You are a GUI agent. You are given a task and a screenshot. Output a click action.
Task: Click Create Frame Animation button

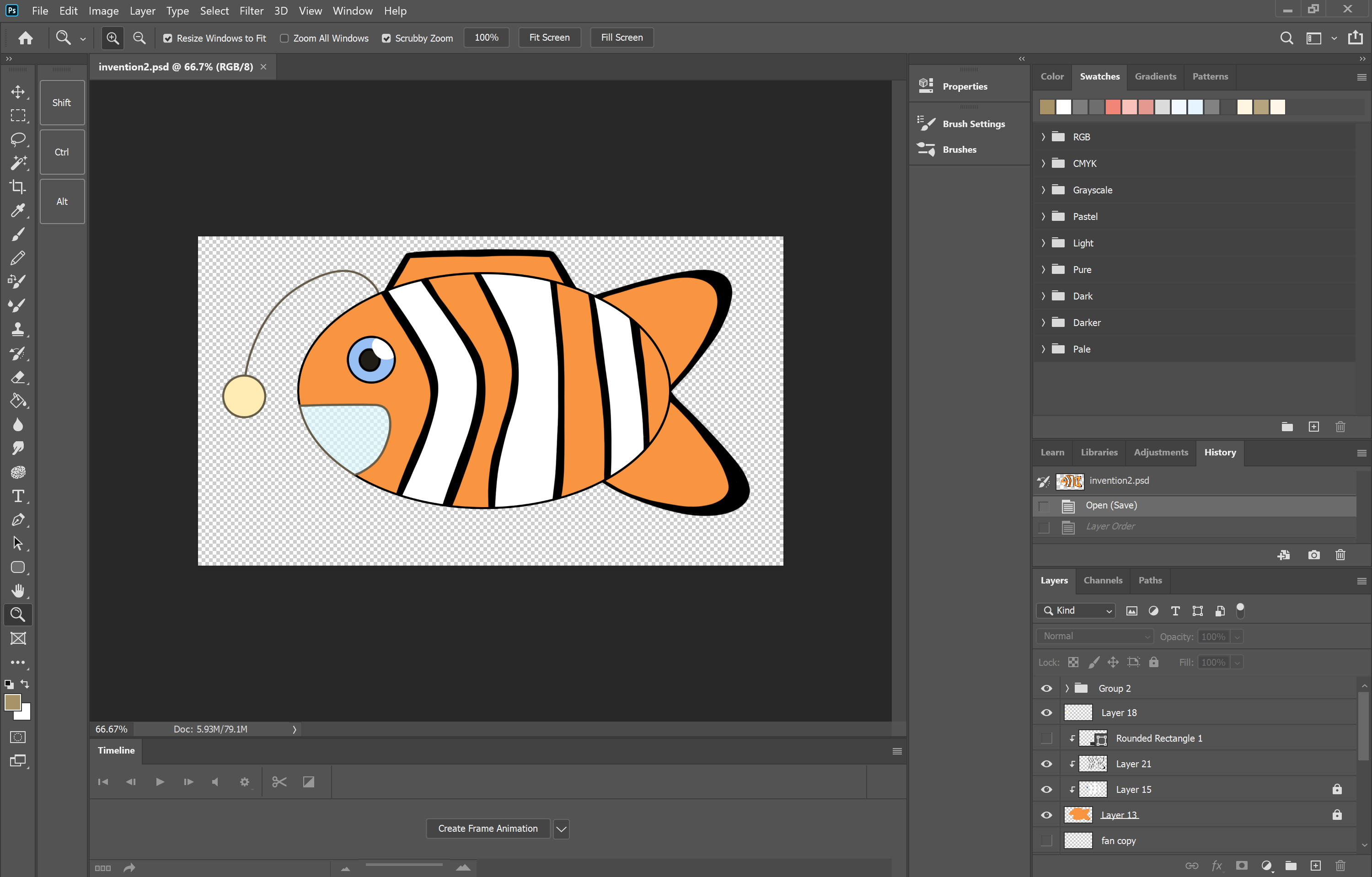(488, 829)
